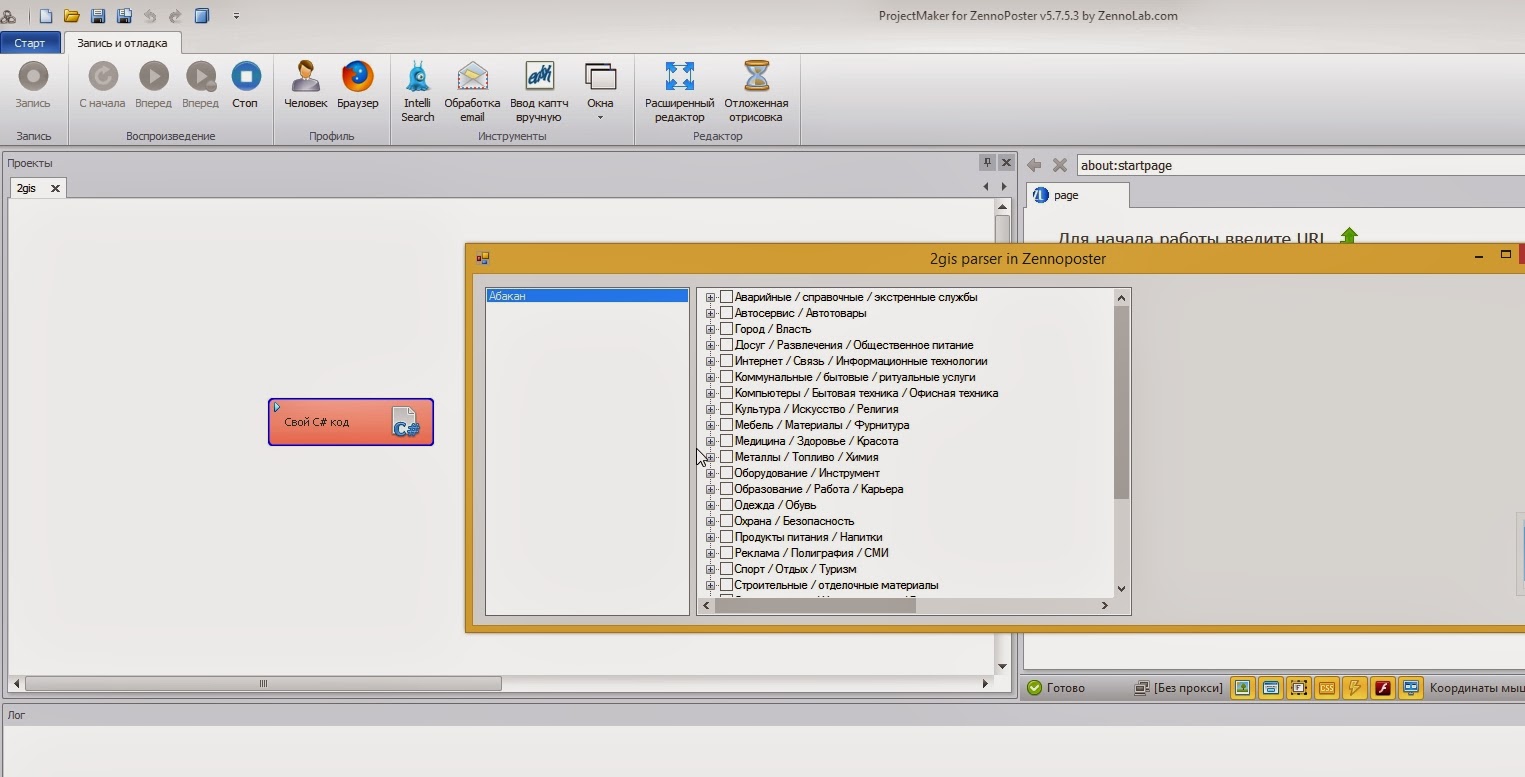
Task: Check Культура / Искусство / Религия checkbox
Action: click(x=727, y=409)
